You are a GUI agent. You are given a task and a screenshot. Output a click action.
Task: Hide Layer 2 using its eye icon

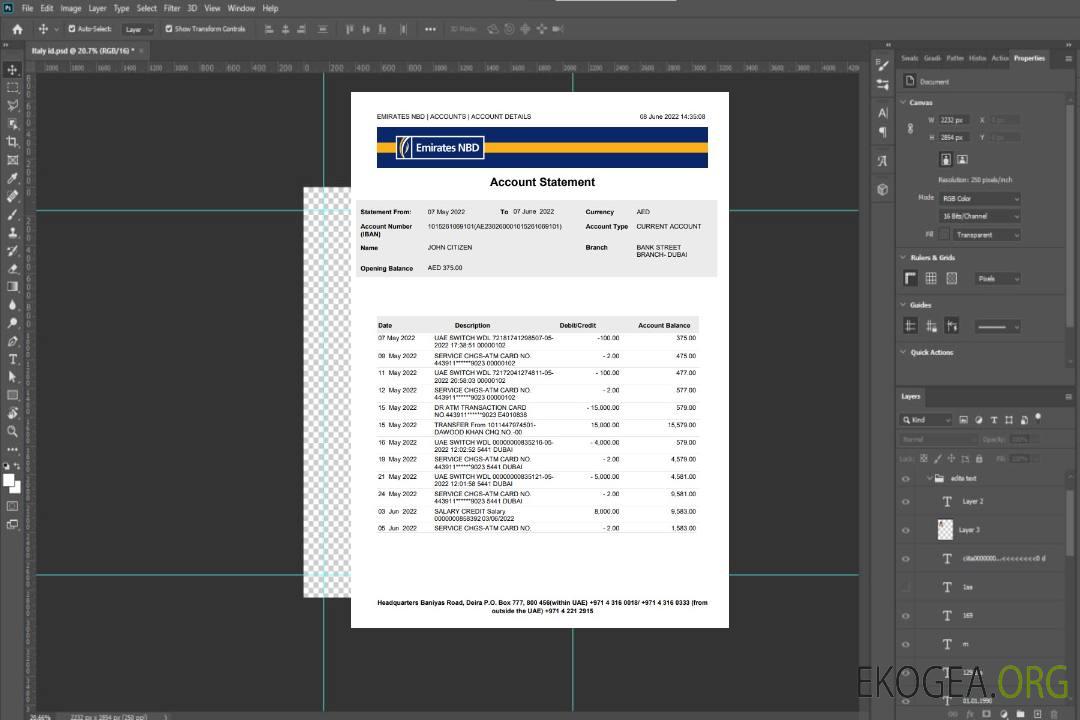pos(906,502)
